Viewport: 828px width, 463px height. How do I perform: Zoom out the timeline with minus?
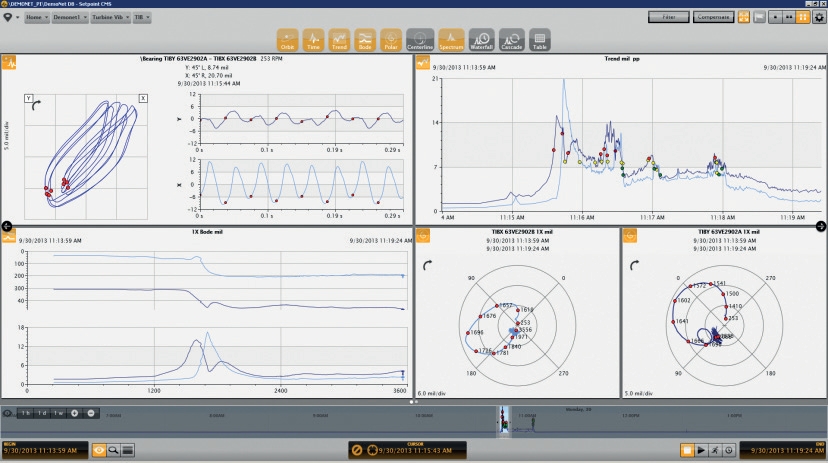(91, 413)
